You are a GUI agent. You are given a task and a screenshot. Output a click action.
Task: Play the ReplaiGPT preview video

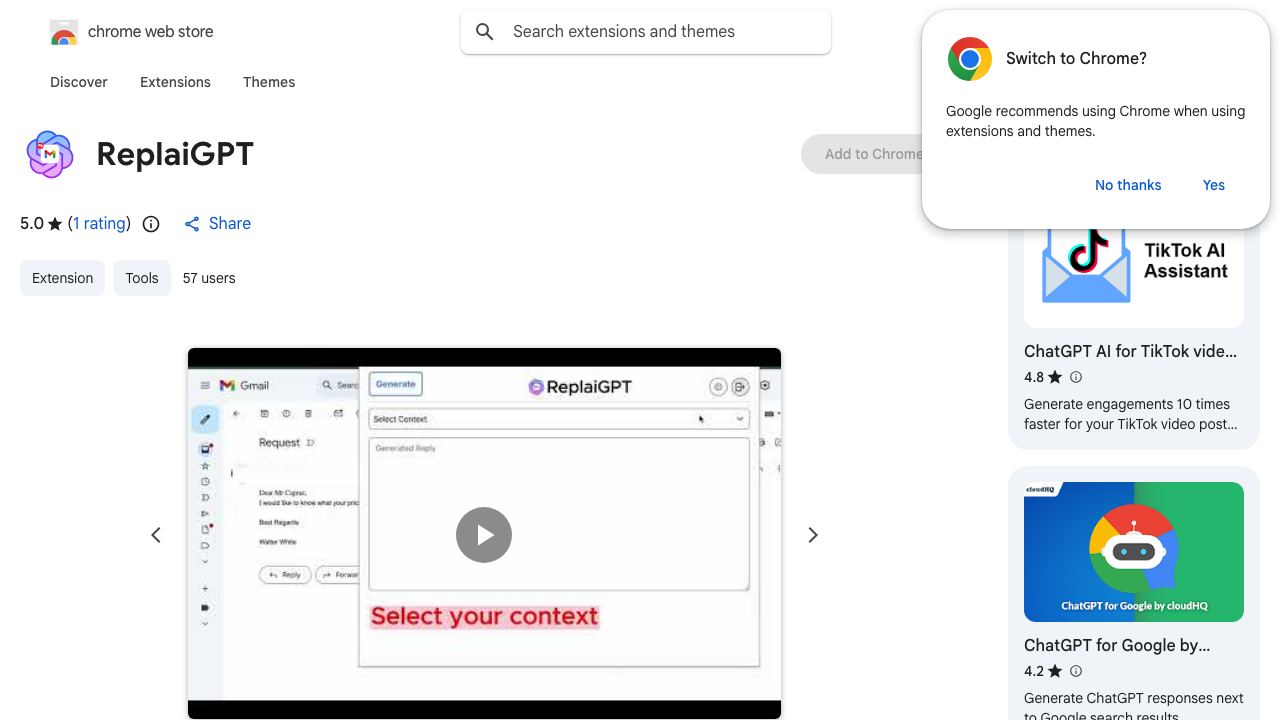(x=484, y=535)
